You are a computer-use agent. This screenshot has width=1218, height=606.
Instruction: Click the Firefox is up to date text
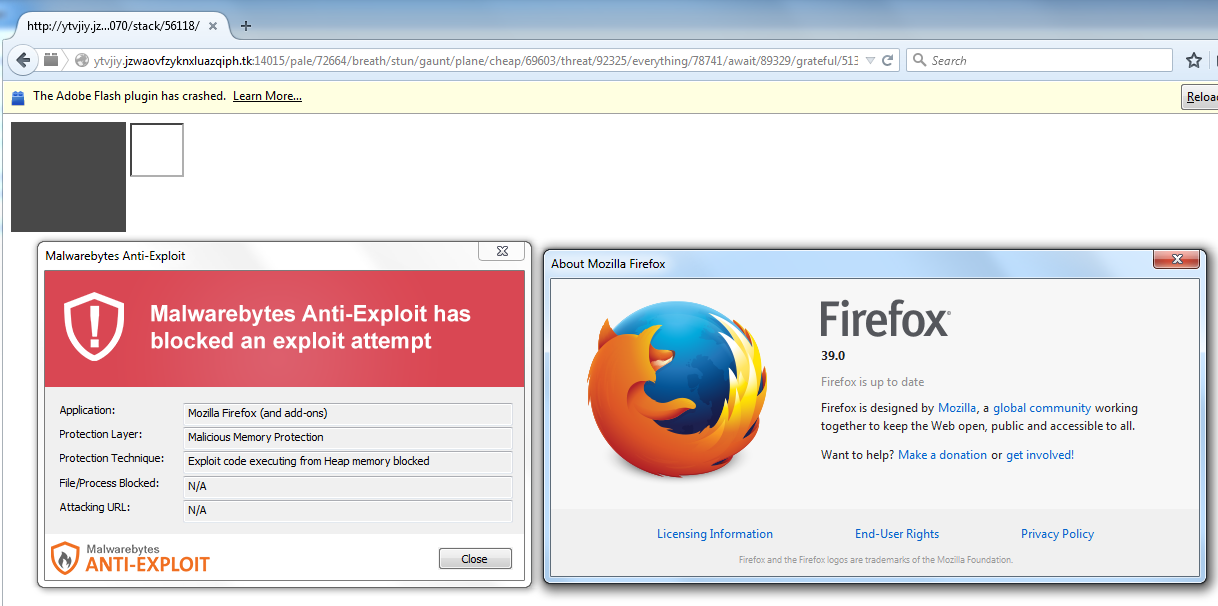pos(873,382)
